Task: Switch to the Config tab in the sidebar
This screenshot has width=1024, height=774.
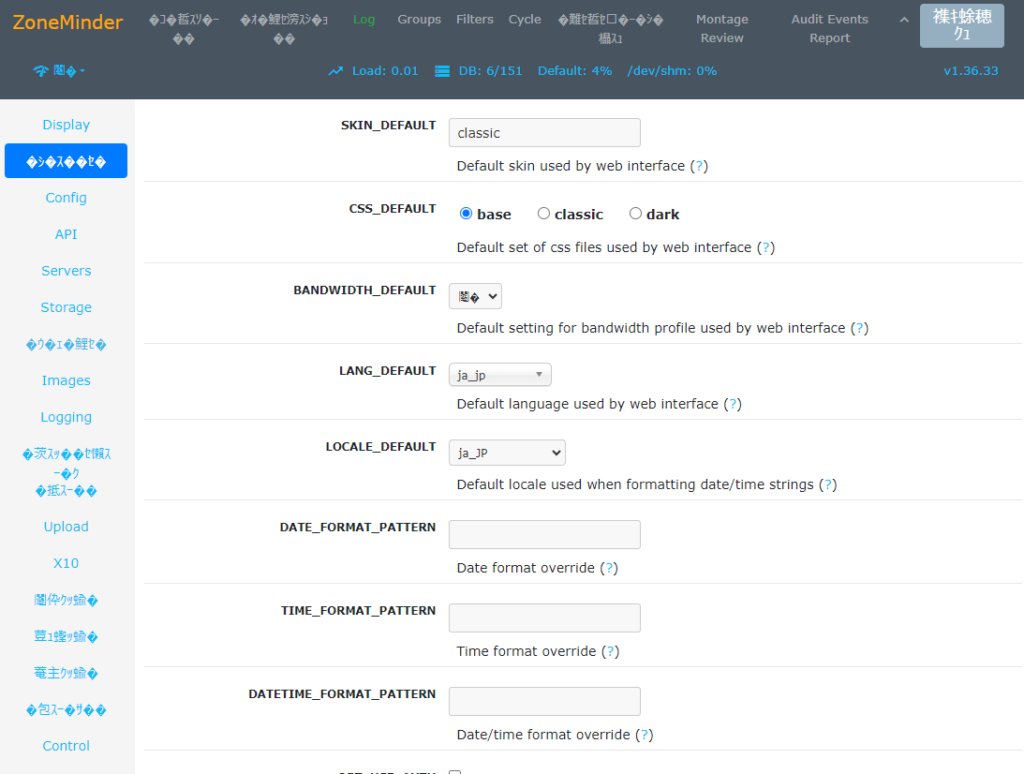Action: pyautogui.click(x=66, y=197)
